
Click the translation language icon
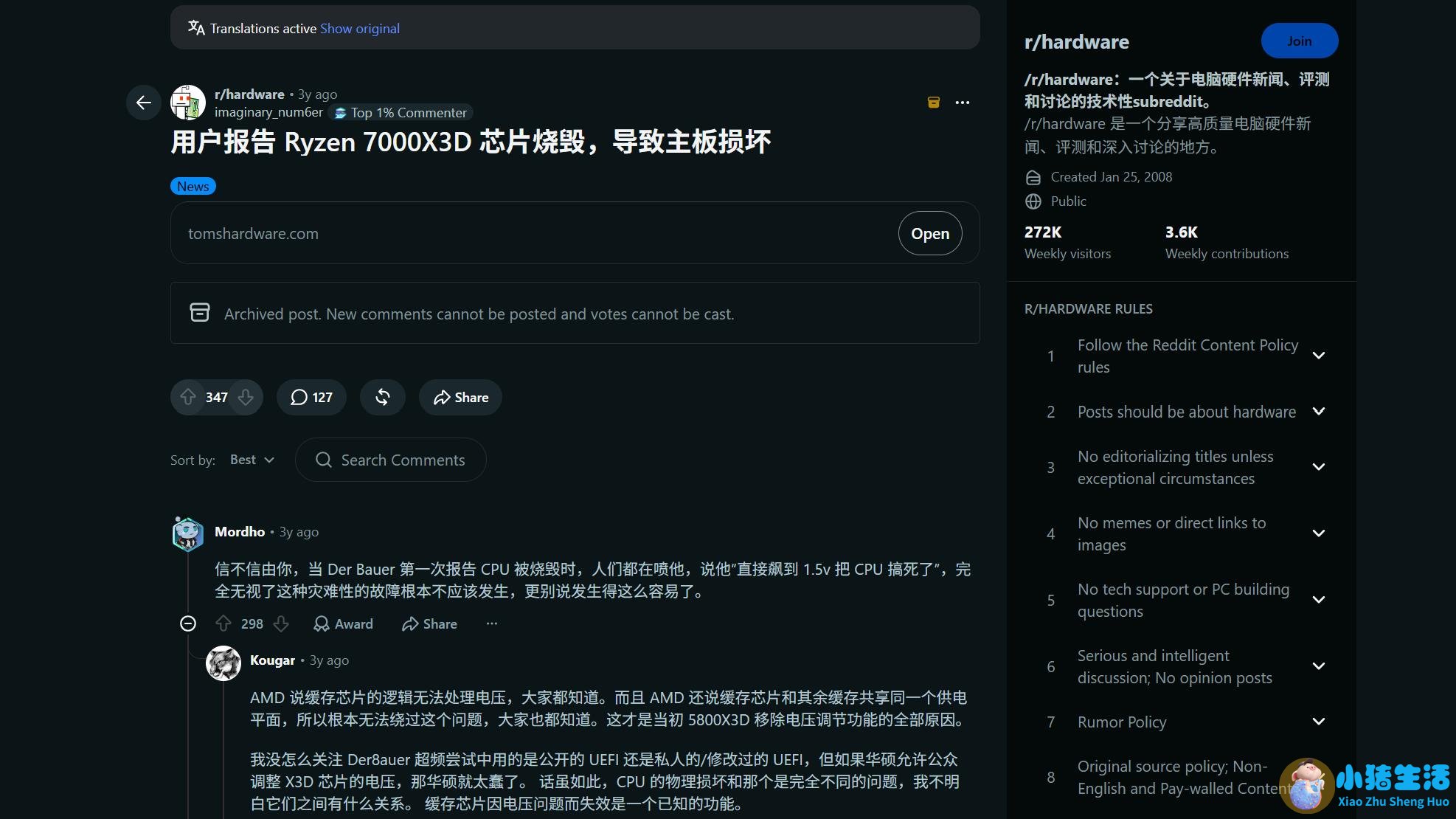click(196, 28)
